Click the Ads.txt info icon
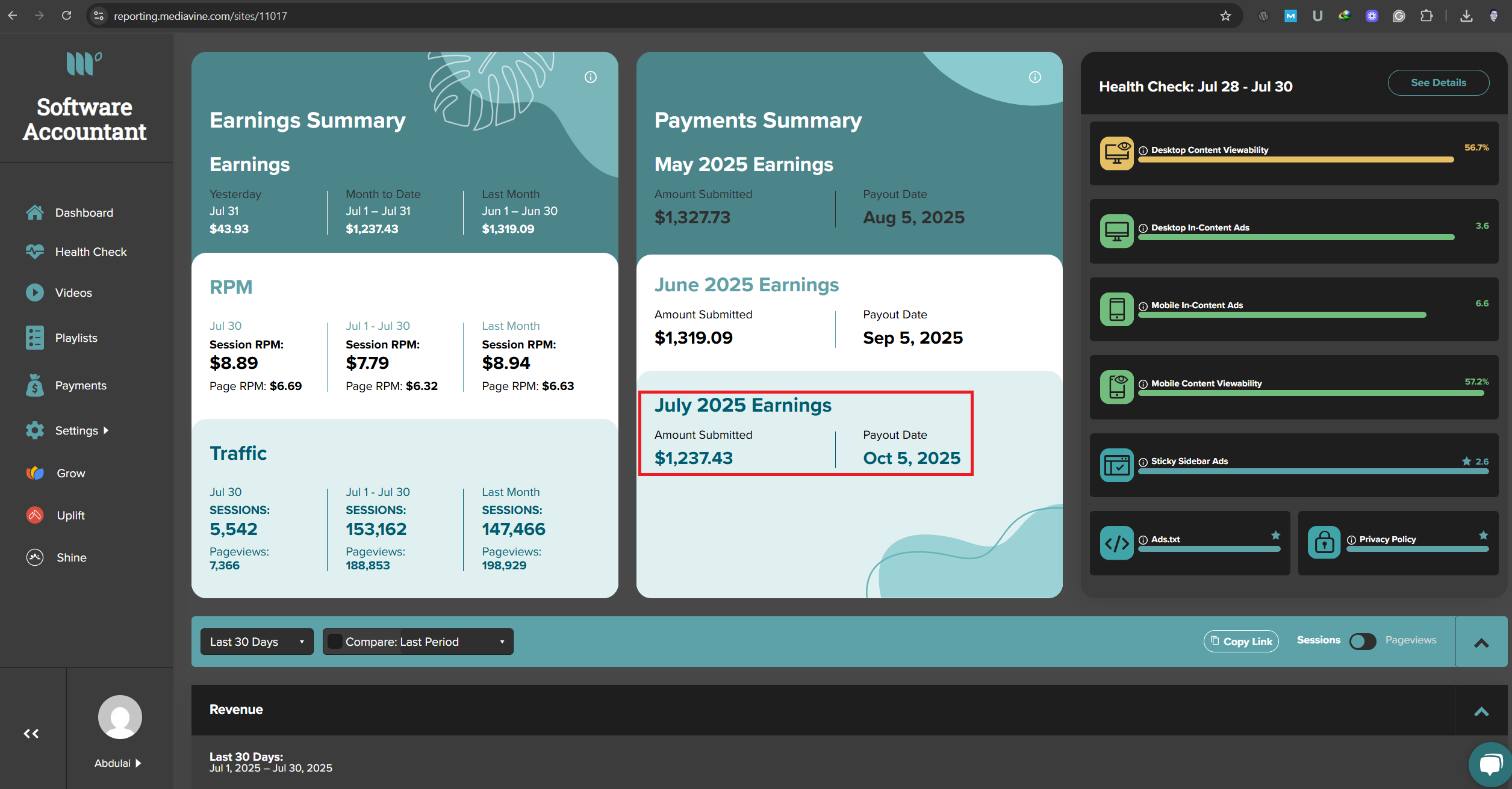 point(1143,540)
